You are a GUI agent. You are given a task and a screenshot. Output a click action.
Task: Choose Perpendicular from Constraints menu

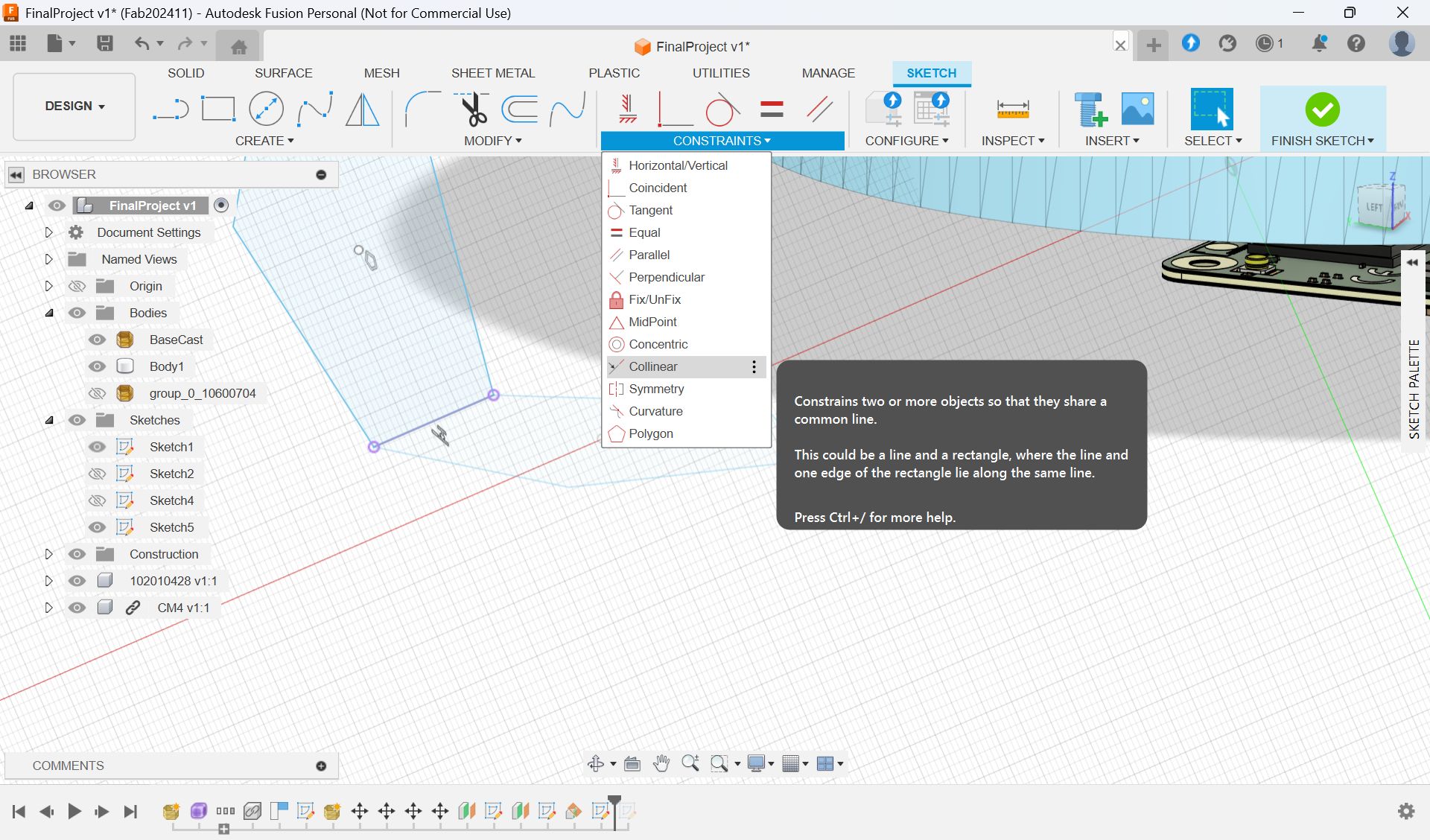click(x=685, y=277)
